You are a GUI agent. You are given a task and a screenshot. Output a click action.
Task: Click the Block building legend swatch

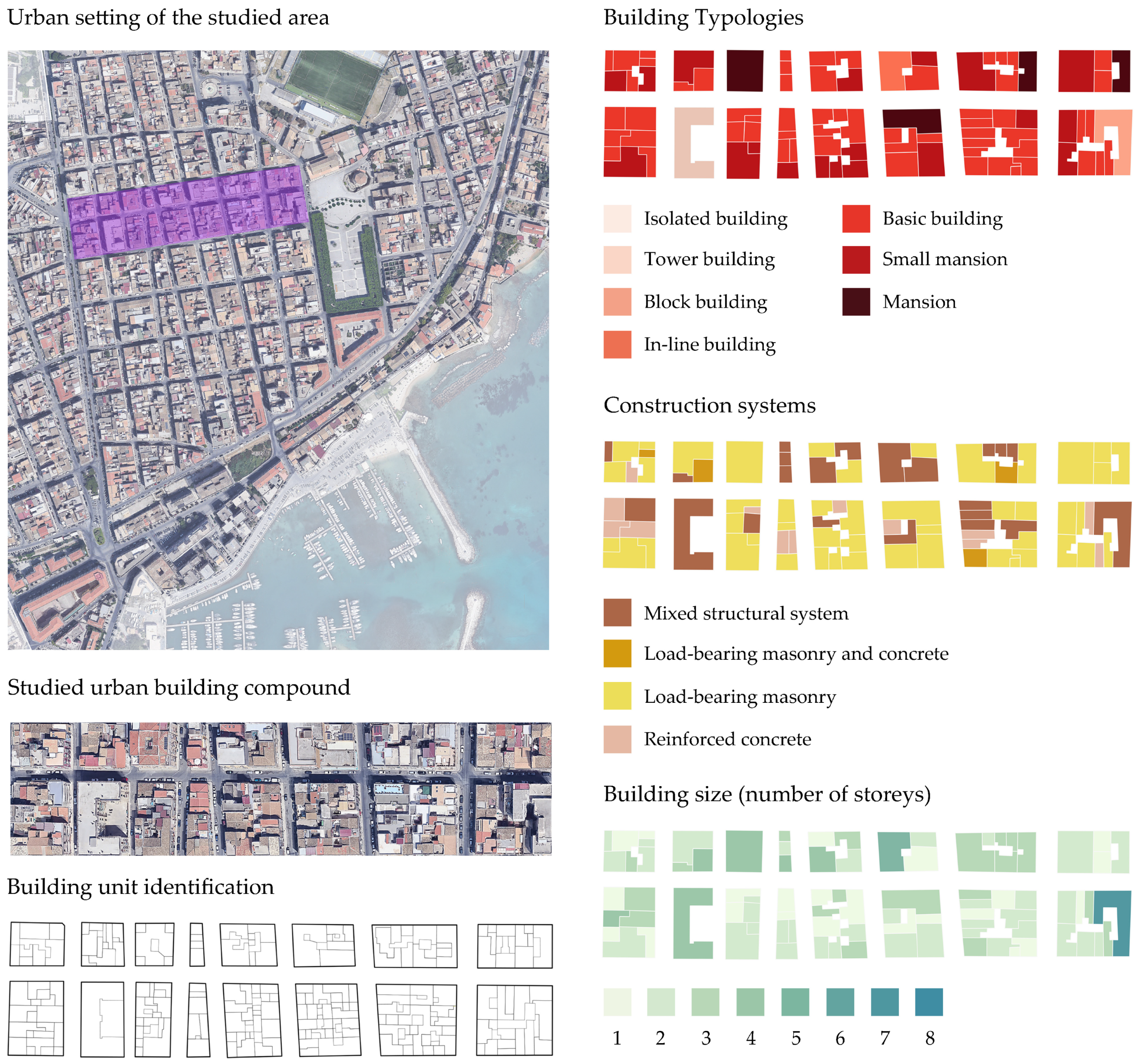[617, 302]
